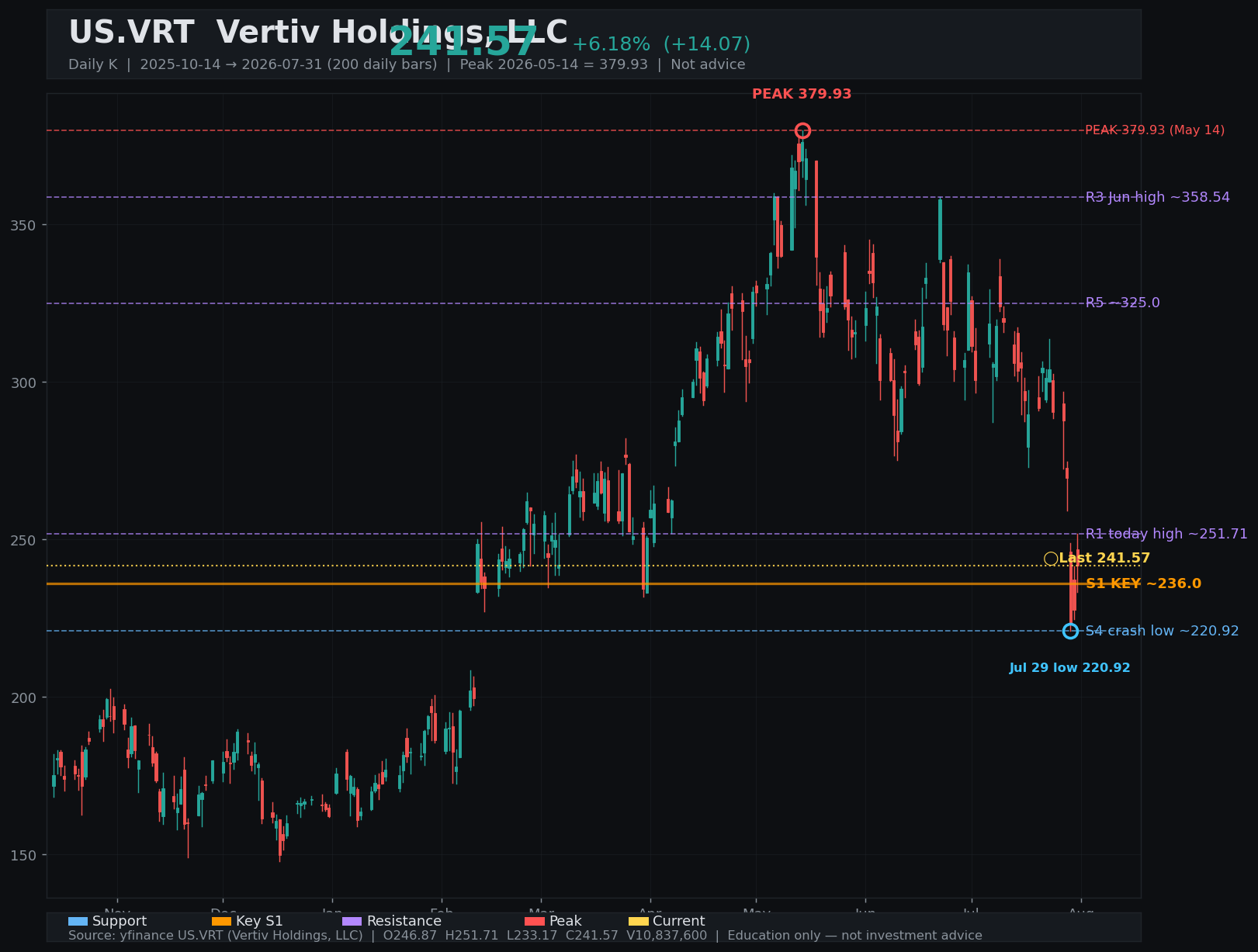Select the orange Key S1 legend swatch
This screenshot has width=1258, height=952.
coord(221,921)
